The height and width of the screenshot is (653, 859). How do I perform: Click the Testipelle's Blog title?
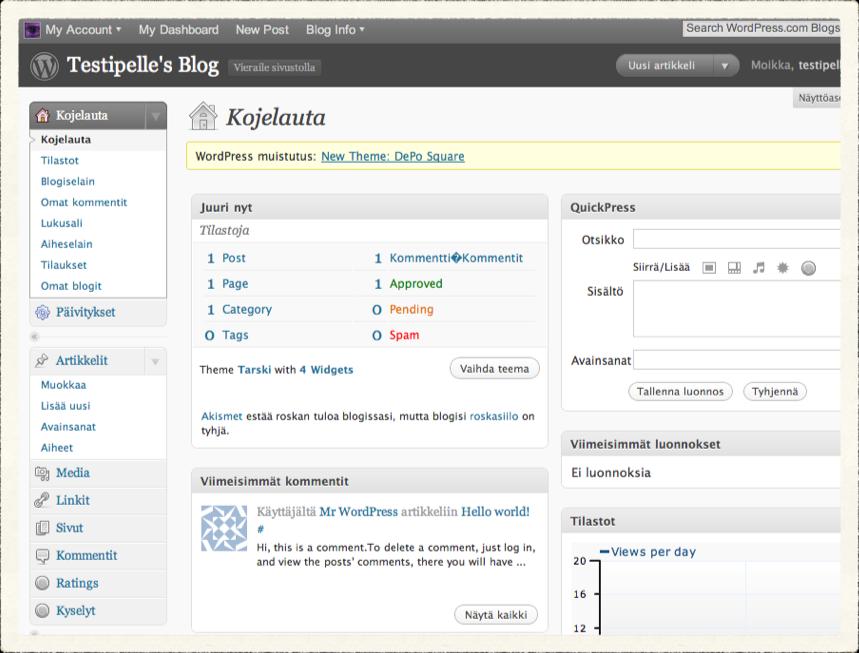pos(143,66)
